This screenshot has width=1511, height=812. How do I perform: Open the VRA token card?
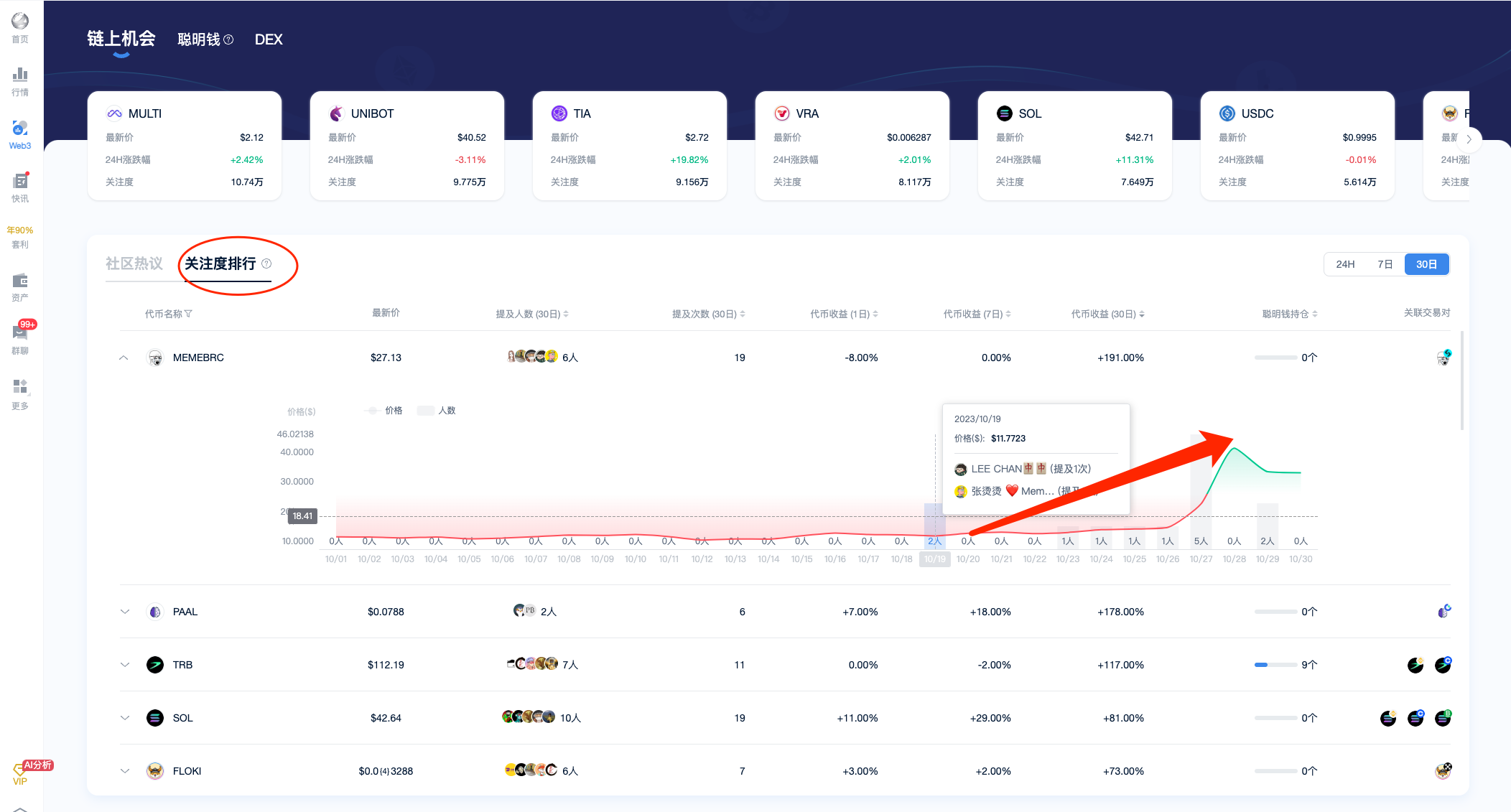(852, 146)
